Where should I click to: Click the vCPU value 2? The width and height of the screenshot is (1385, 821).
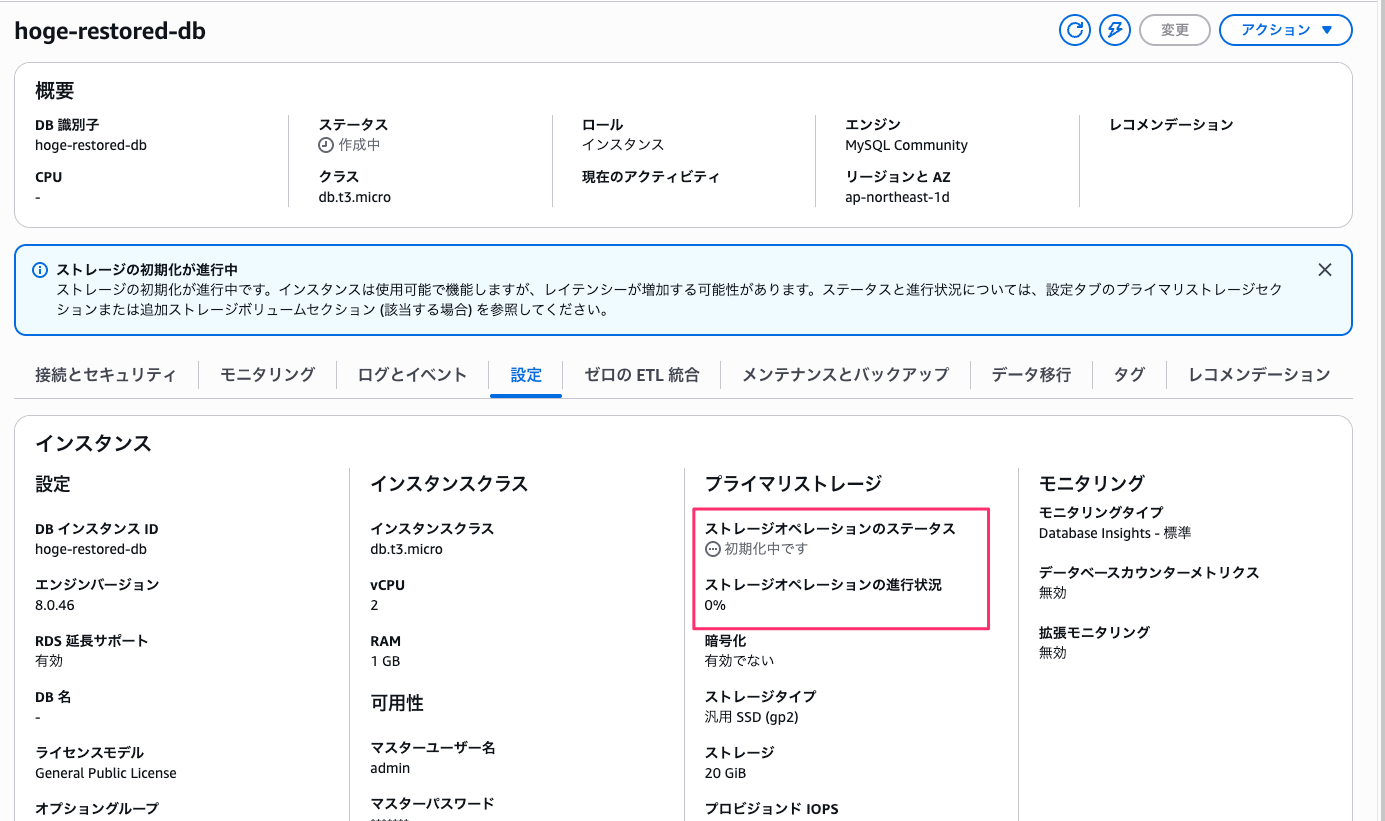tap(374, 605)
